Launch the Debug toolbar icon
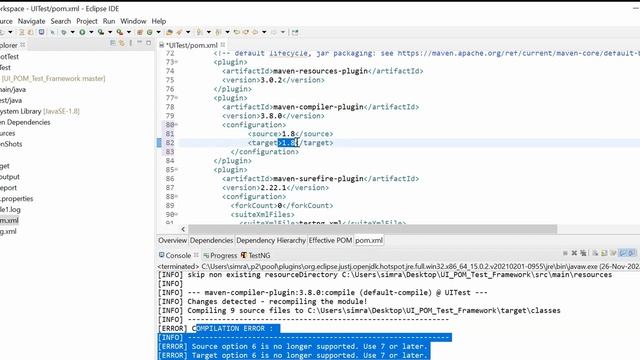 click(x=64, y=32)
